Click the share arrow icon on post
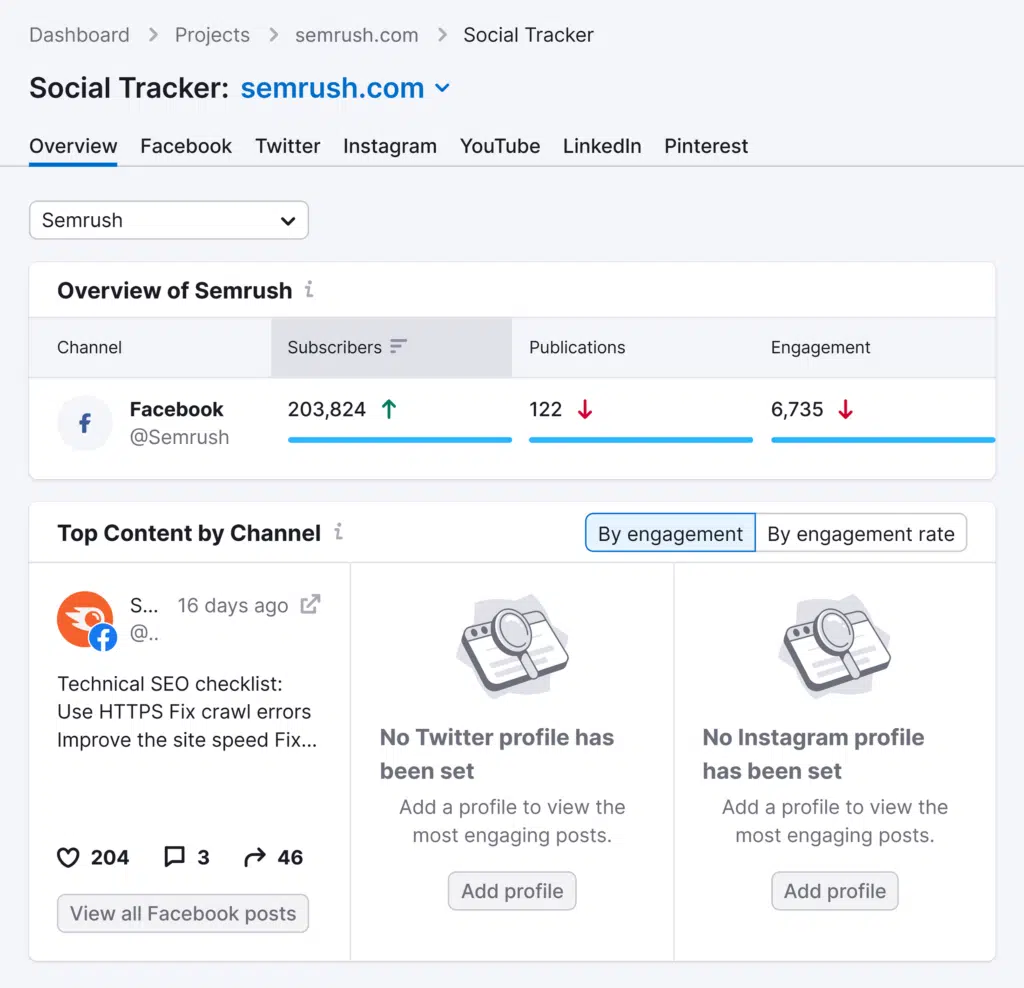The width and height of the screenshot is (1024, 988). tap(255, 857)
